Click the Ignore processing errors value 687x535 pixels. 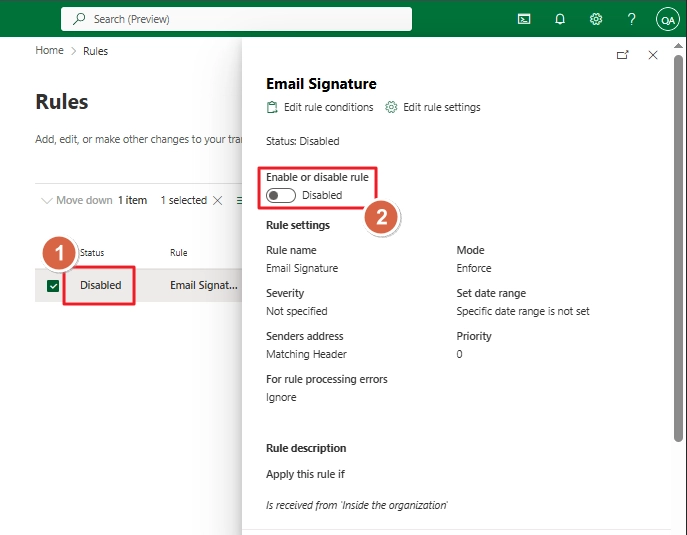click(x=281, y=397)
